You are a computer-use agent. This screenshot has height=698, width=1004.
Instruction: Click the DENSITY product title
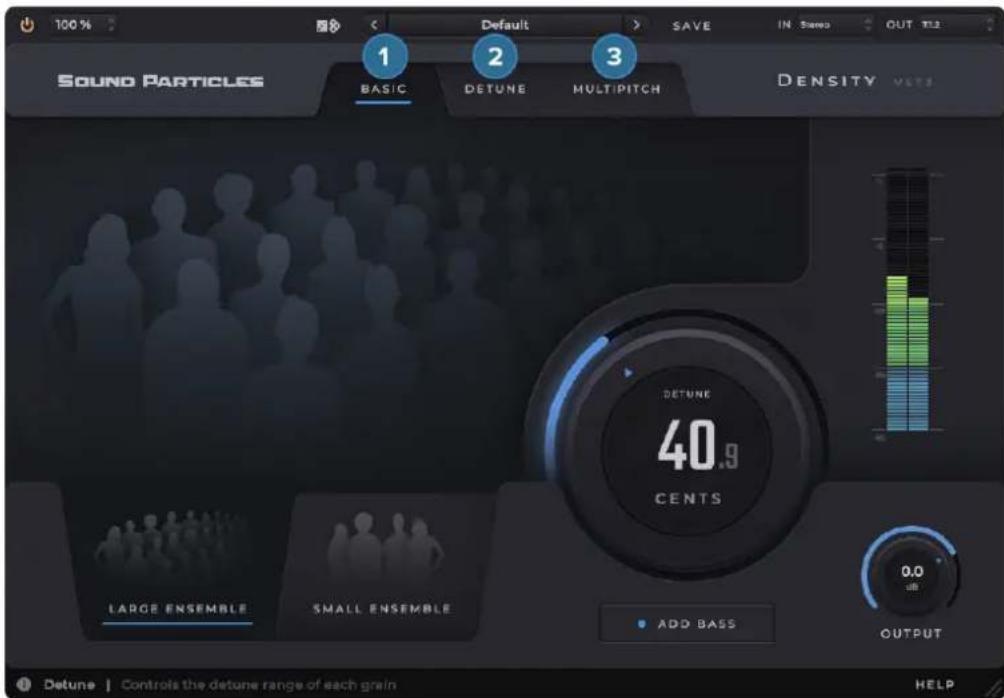click(827, 81)
